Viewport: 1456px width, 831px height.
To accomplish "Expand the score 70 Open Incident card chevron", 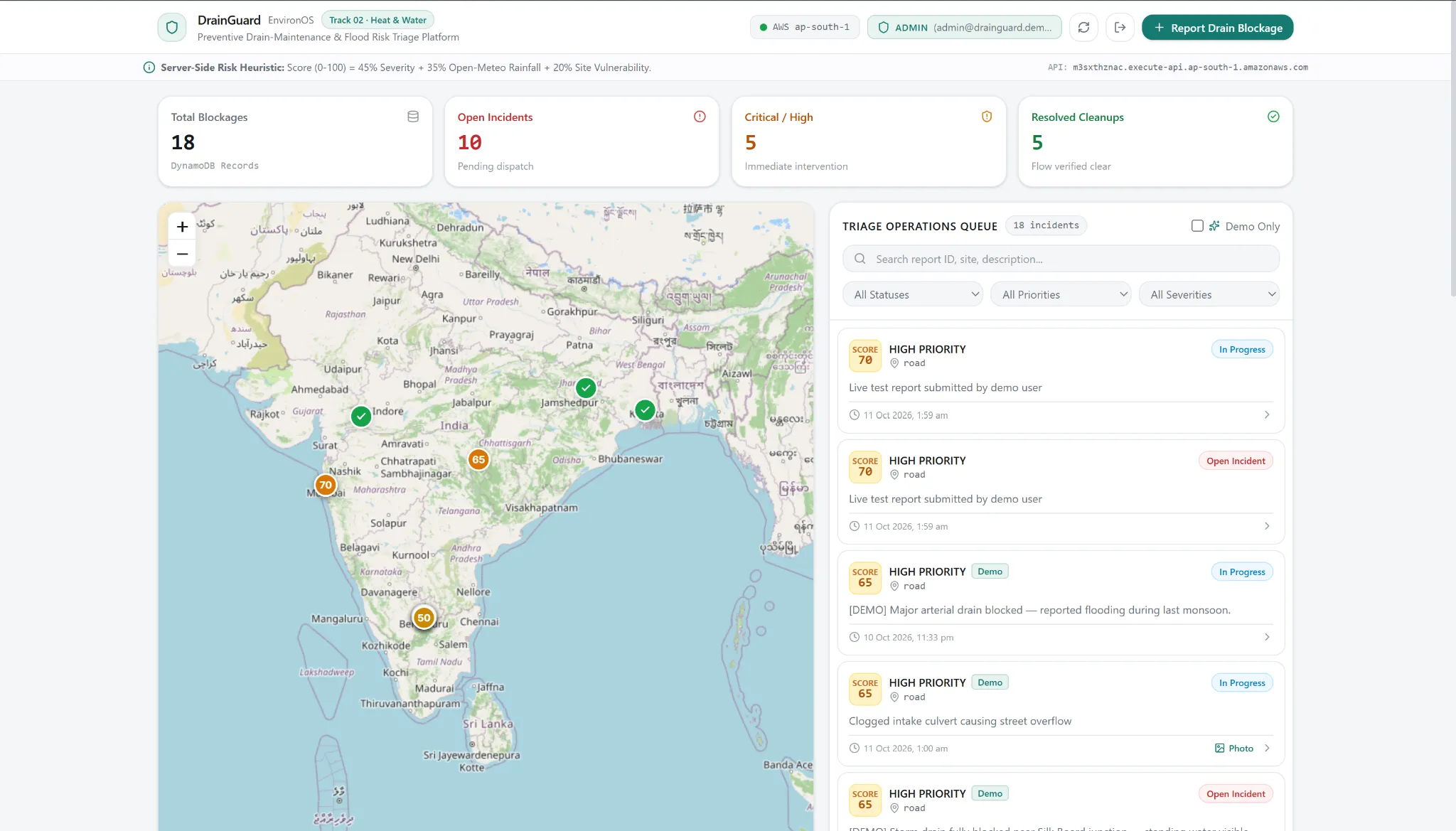I will pyautogui.click(x=1267, y=526).
